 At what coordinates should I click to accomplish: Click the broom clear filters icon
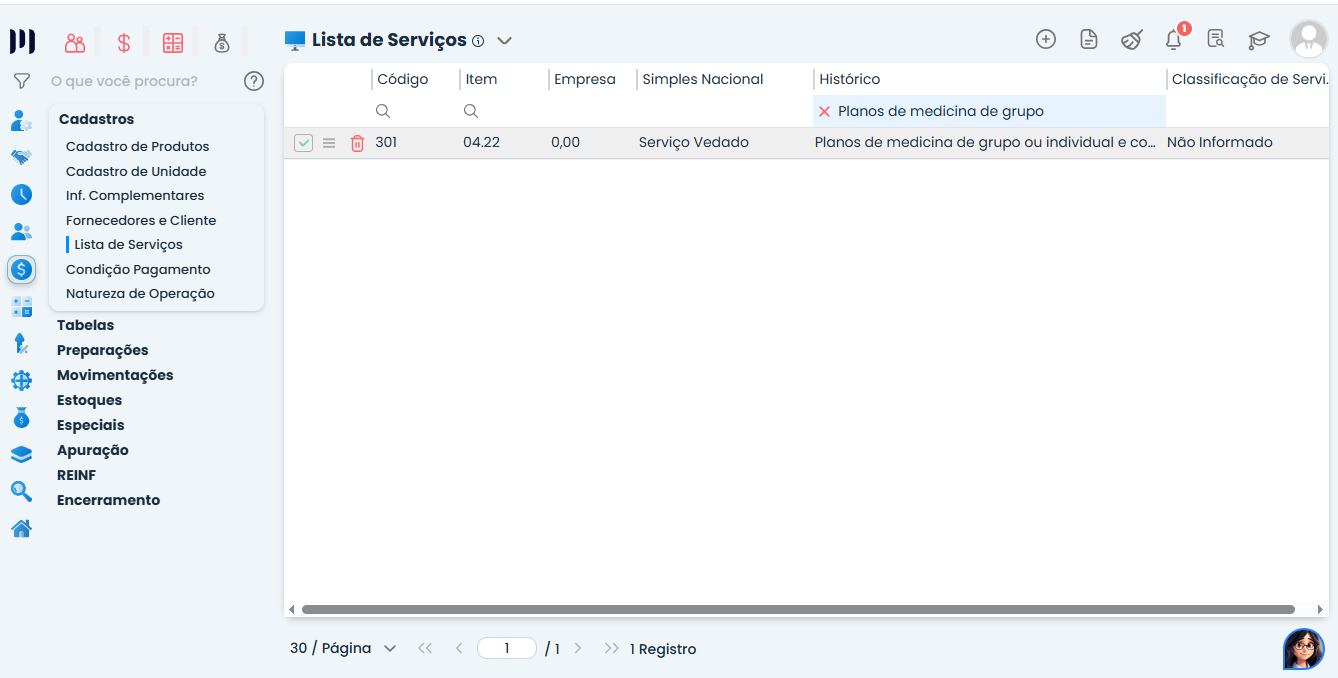(x=1131, y=40)
